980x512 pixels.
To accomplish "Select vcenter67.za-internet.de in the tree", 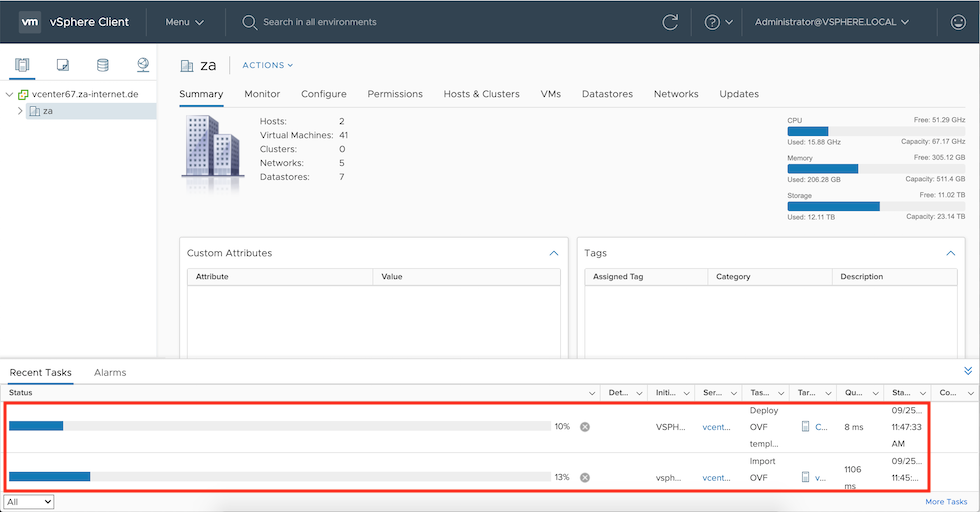I will pyautogui.click(x=85, y=94).
